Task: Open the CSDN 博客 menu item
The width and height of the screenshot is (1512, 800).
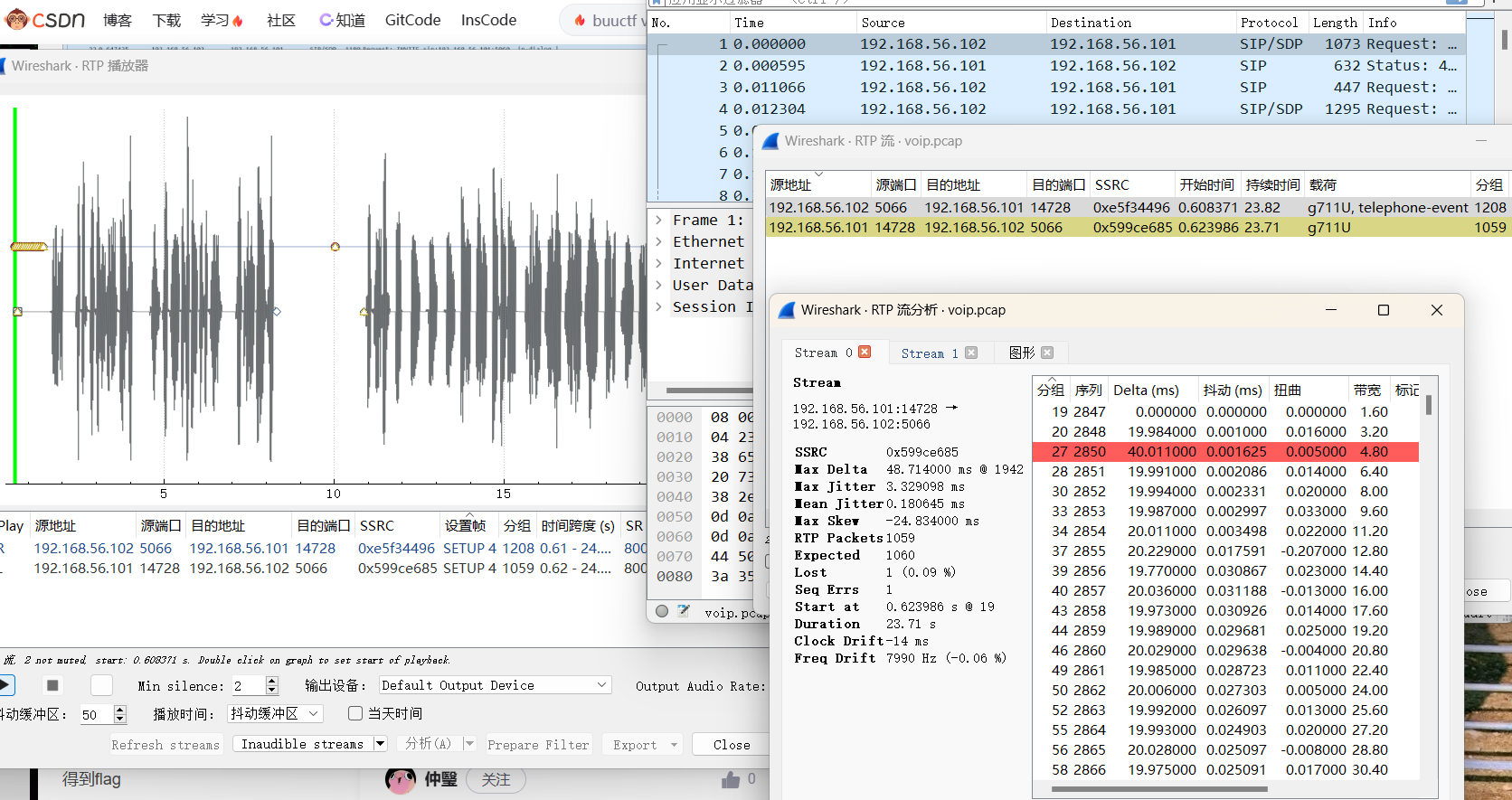Action: [x=118, y=20]
